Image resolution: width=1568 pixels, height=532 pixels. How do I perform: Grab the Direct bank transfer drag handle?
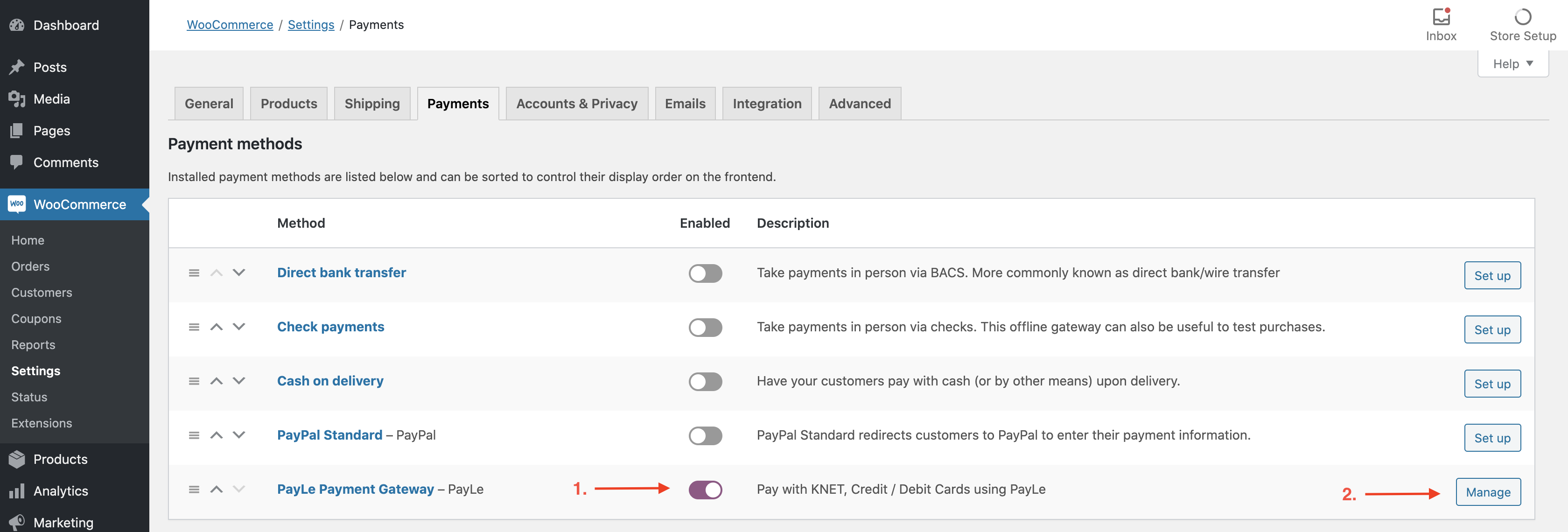click(194, 273)
